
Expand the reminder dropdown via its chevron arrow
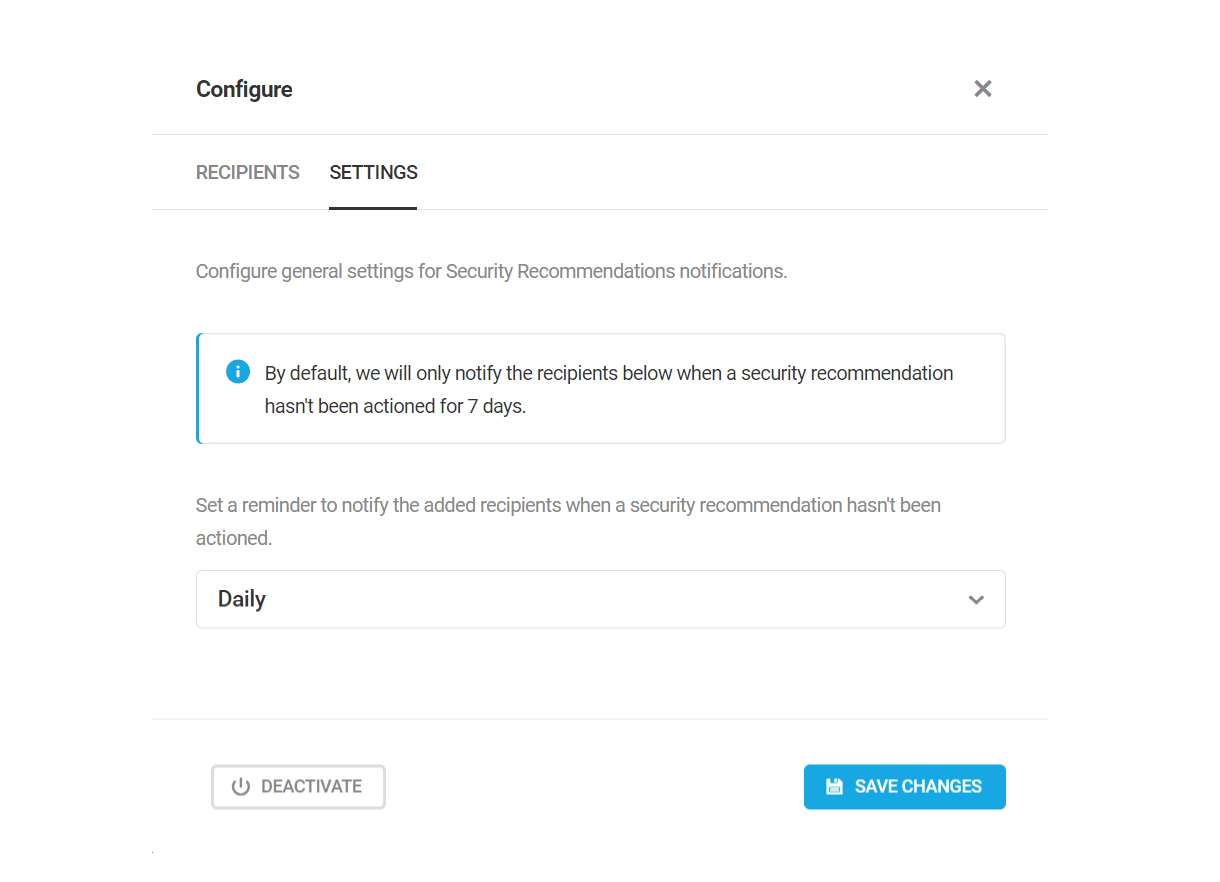(x=976, y=600)
